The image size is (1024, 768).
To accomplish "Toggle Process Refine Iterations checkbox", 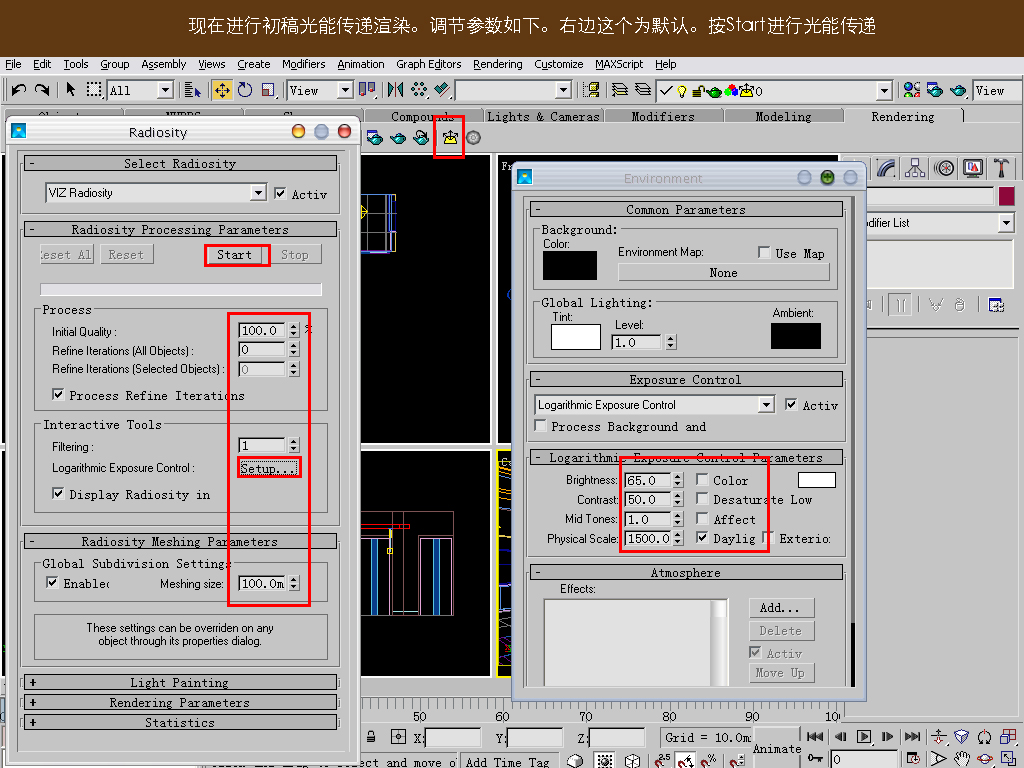I will [x=58, y=394].
